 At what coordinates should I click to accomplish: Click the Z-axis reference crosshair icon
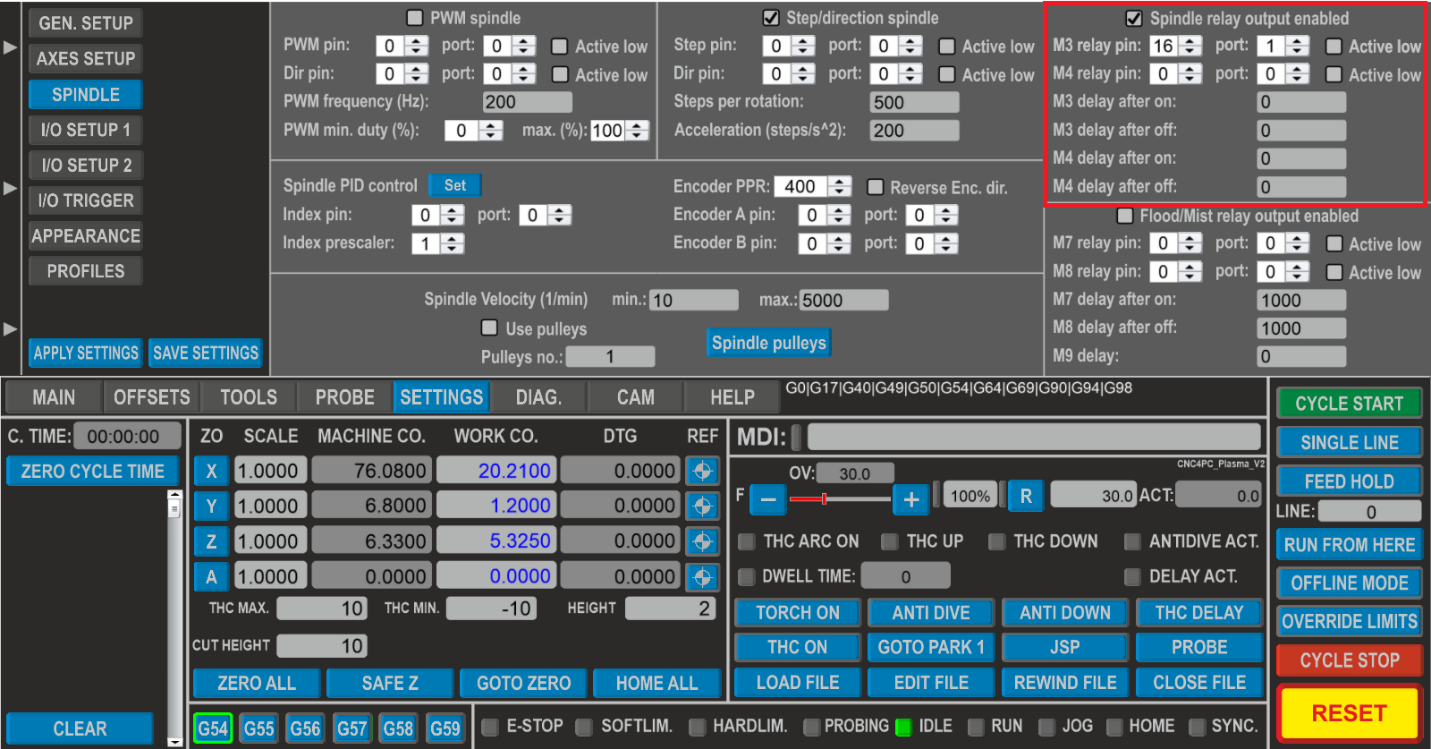[x=703, y=541]
